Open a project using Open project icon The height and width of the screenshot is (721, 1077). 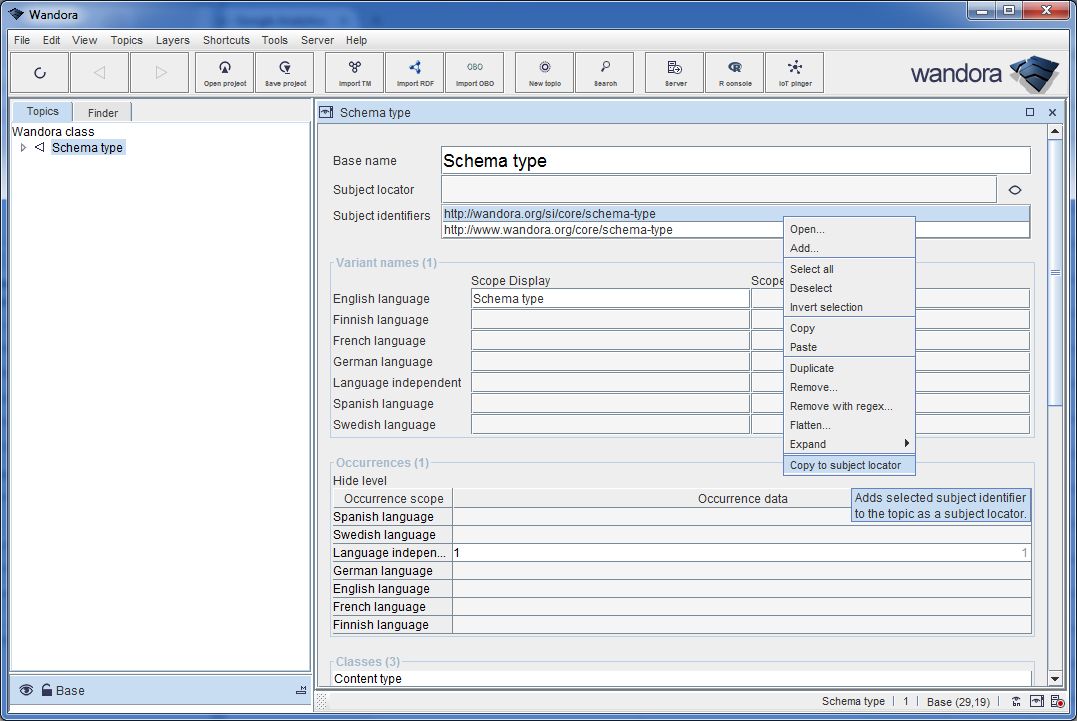224,72
